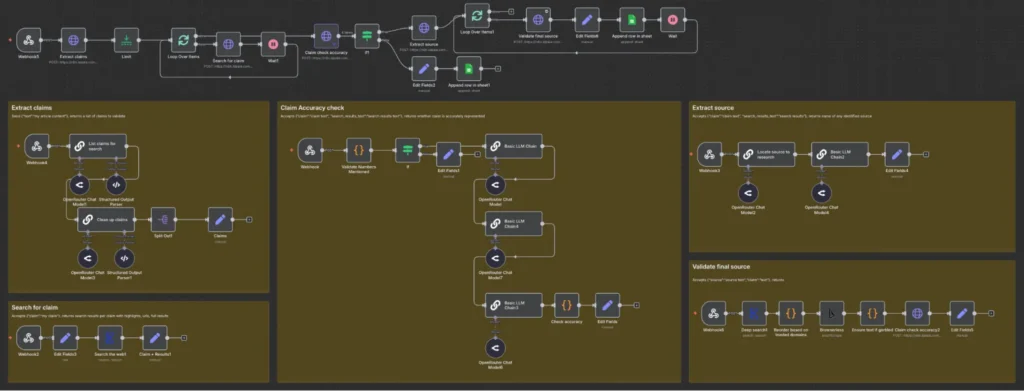
Task: Select the OpenRouter Chat Model3 sub-node
Action: coord(89,258)
